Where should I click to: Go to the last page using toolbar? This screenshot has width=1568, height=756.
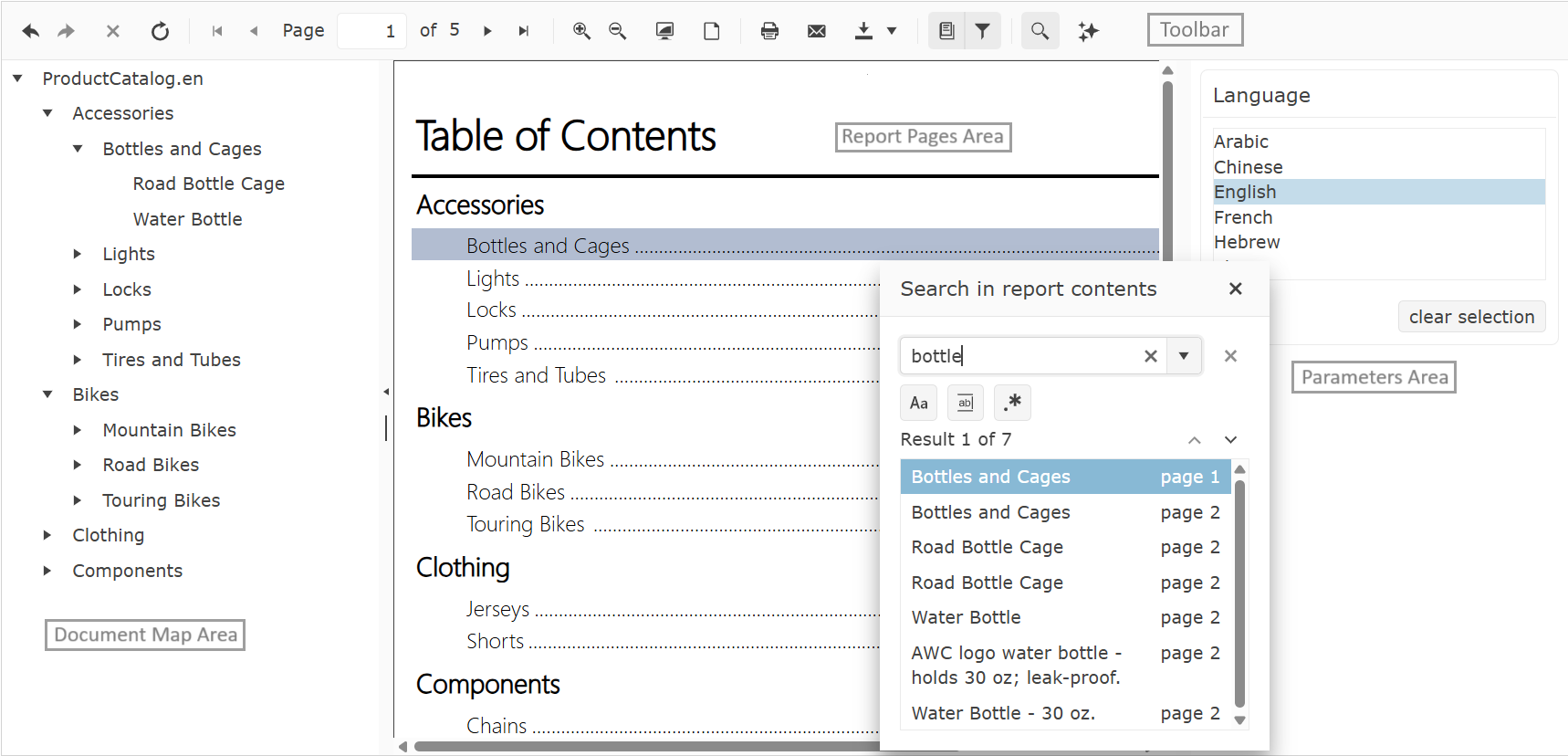tap(524, 31)
